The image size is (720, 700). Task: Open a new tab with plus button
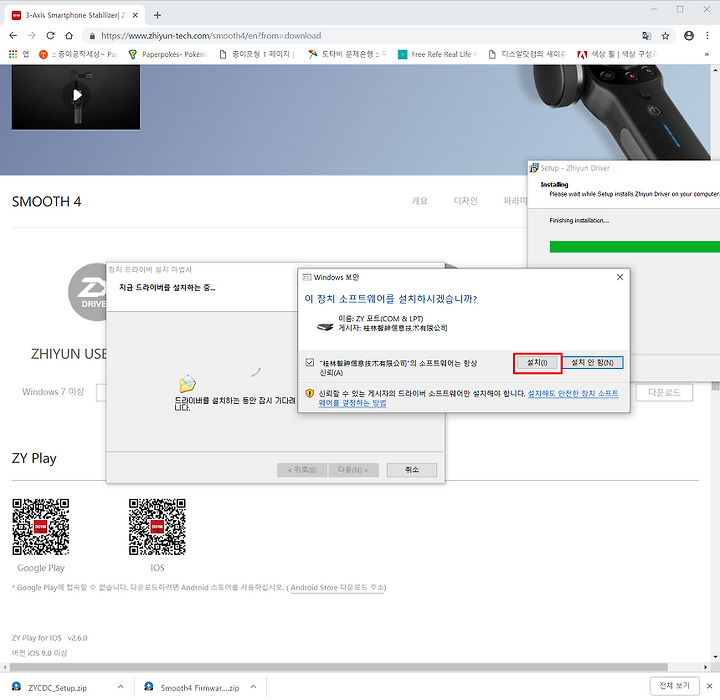tap(158, 15)
